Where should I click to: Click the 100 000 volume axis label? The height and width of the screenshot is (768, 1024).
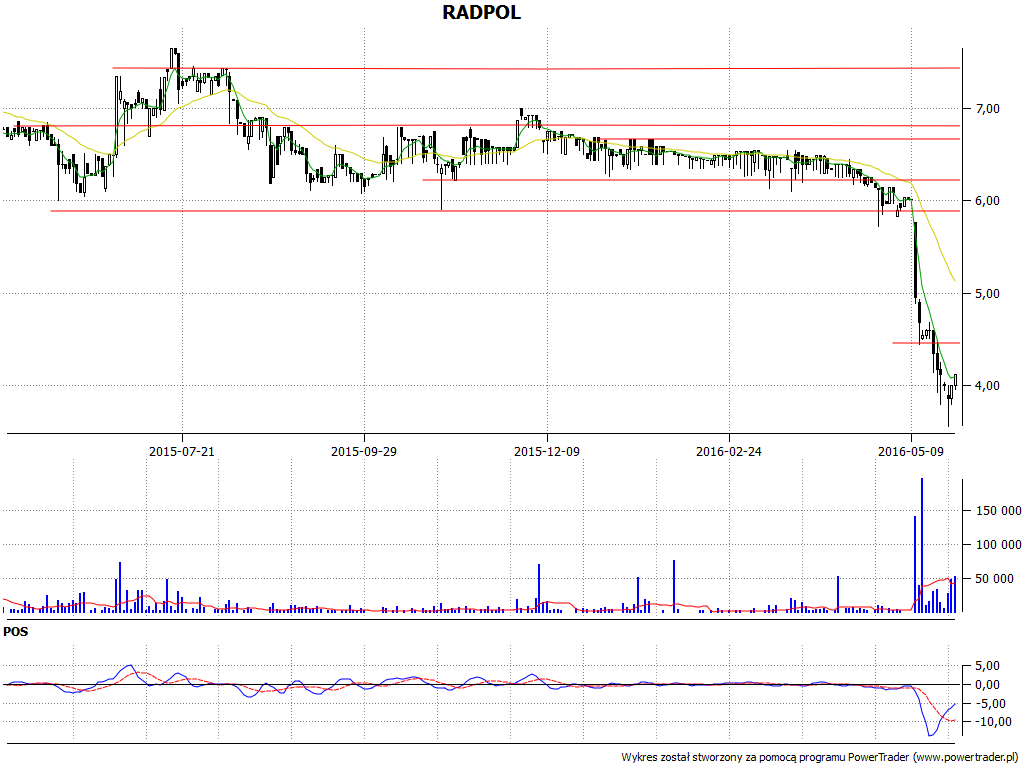(x=999, y=545)
